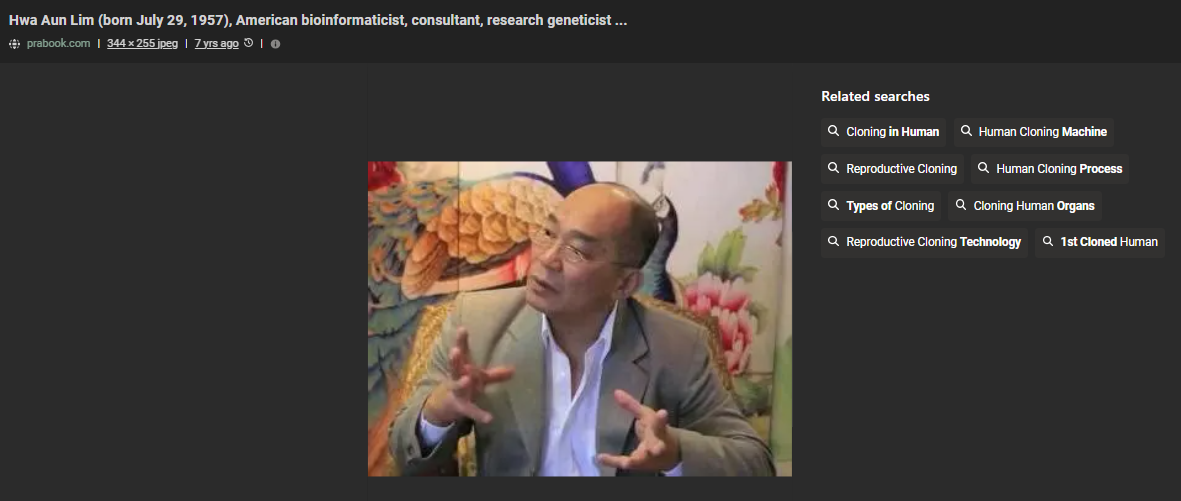
Task: Click the globe icon beside prabook.com
Action: 14,44
